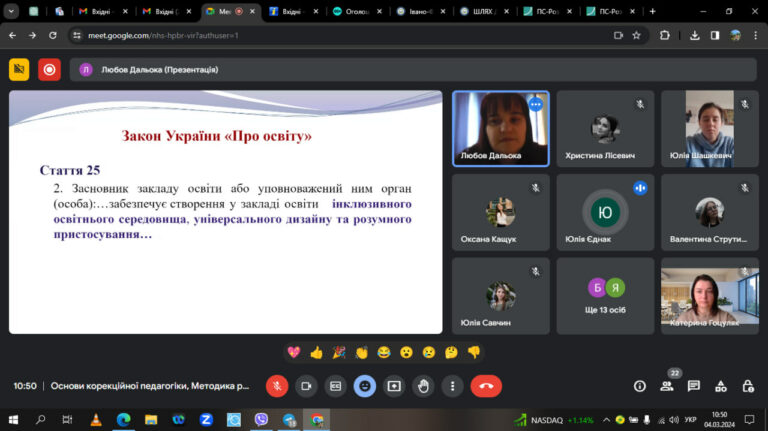Toggle the camera button in Meet

tap(306, 386)
